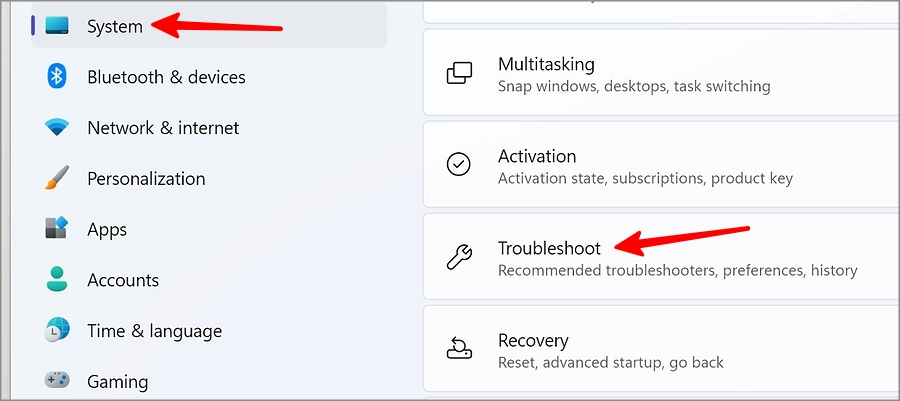Click the Multitasking windows icon

click(459, 73)
